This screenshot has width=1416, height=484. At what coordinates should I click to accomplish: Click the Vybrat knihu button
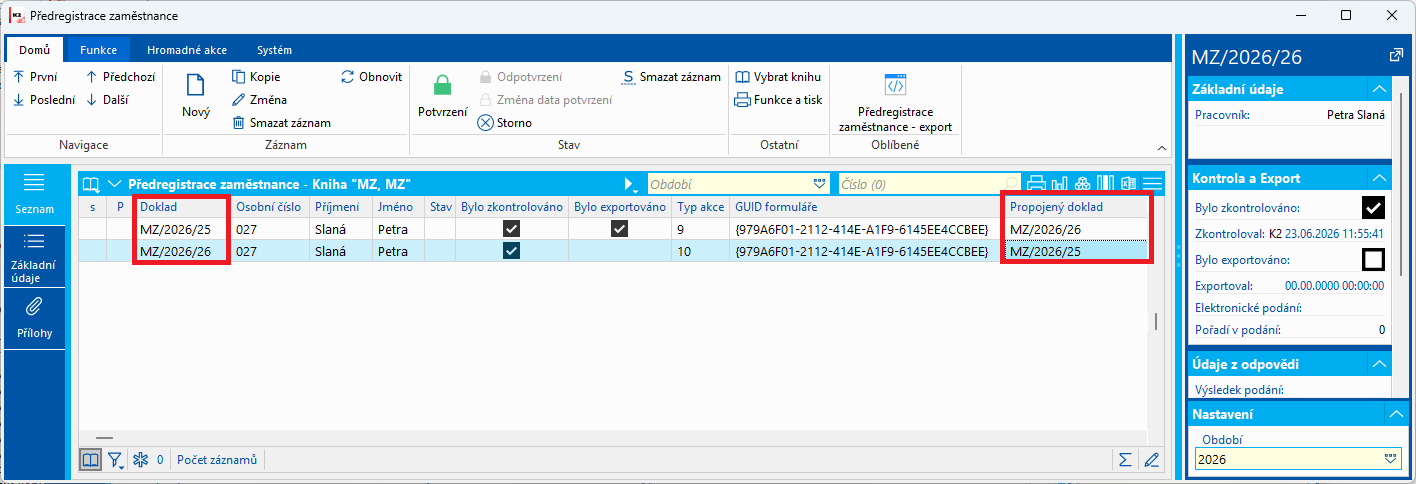[778, 77]
